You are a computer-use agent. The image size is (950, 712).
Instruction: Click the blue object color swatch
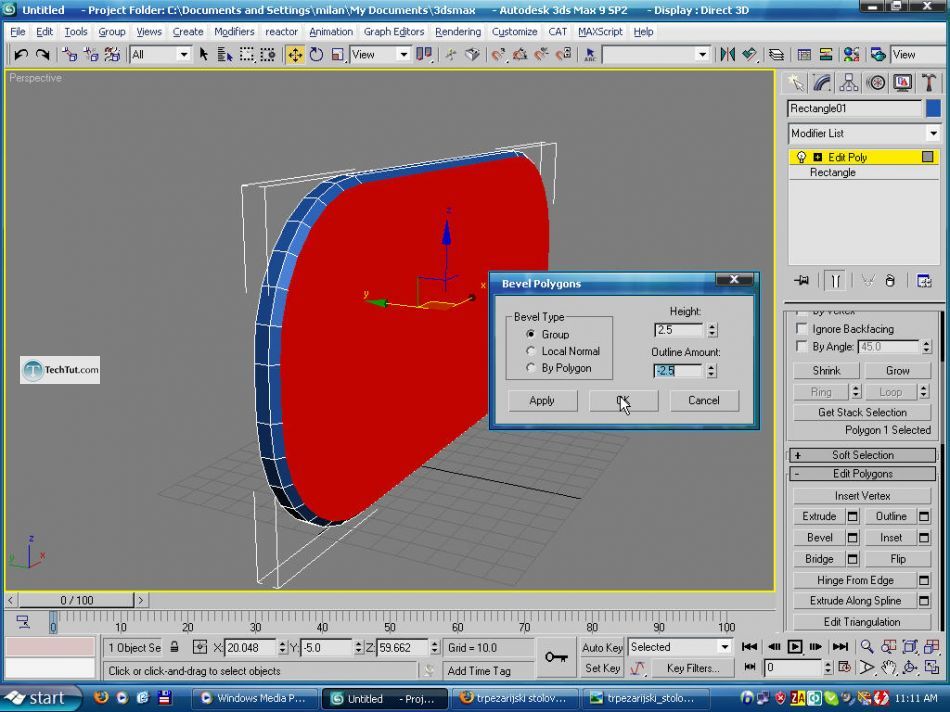point(933,108)
